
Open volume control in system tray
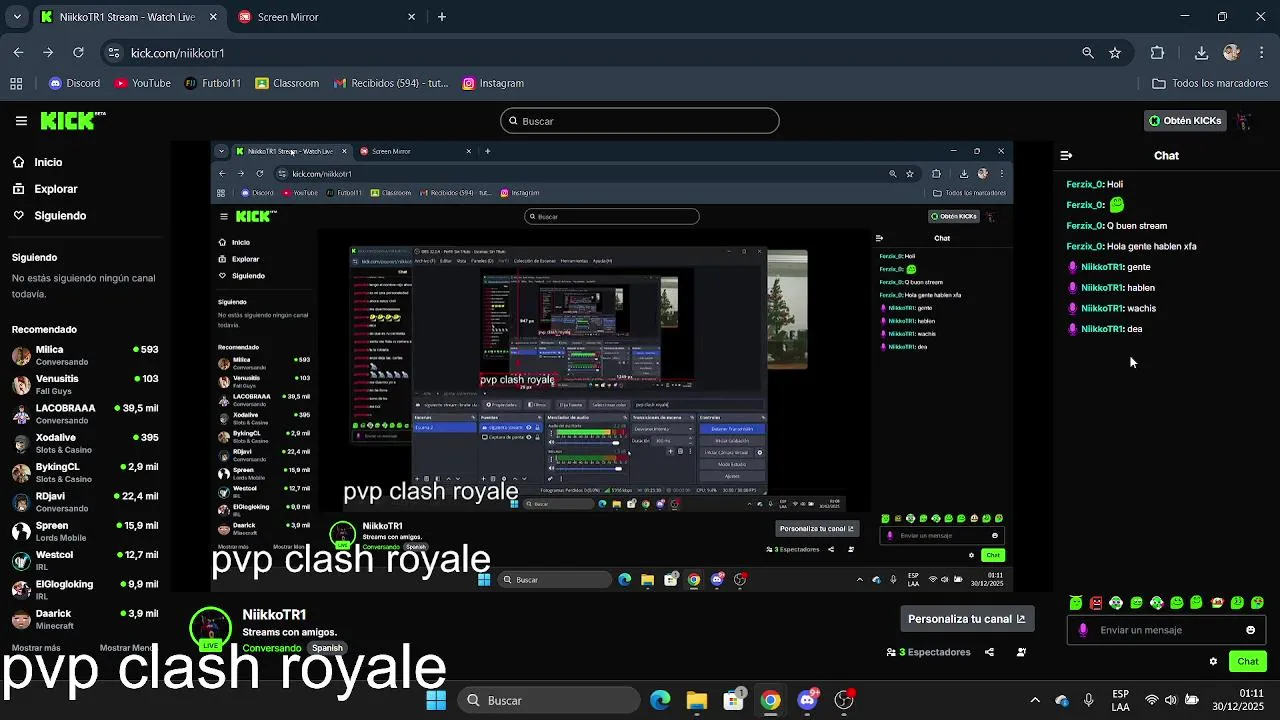tap(1171, 700)
